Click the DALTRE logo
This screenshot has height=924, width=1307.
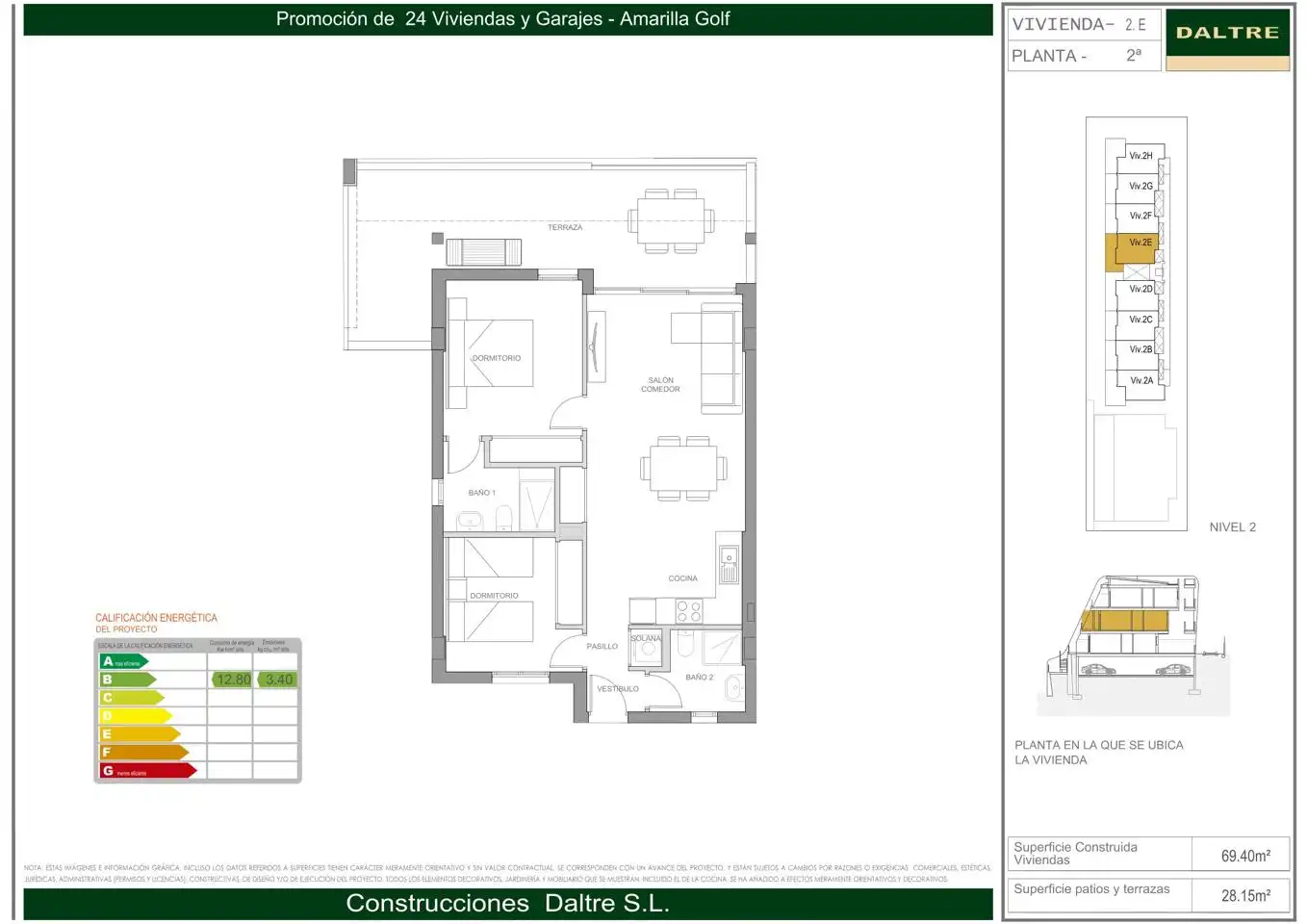point(1227,39)
